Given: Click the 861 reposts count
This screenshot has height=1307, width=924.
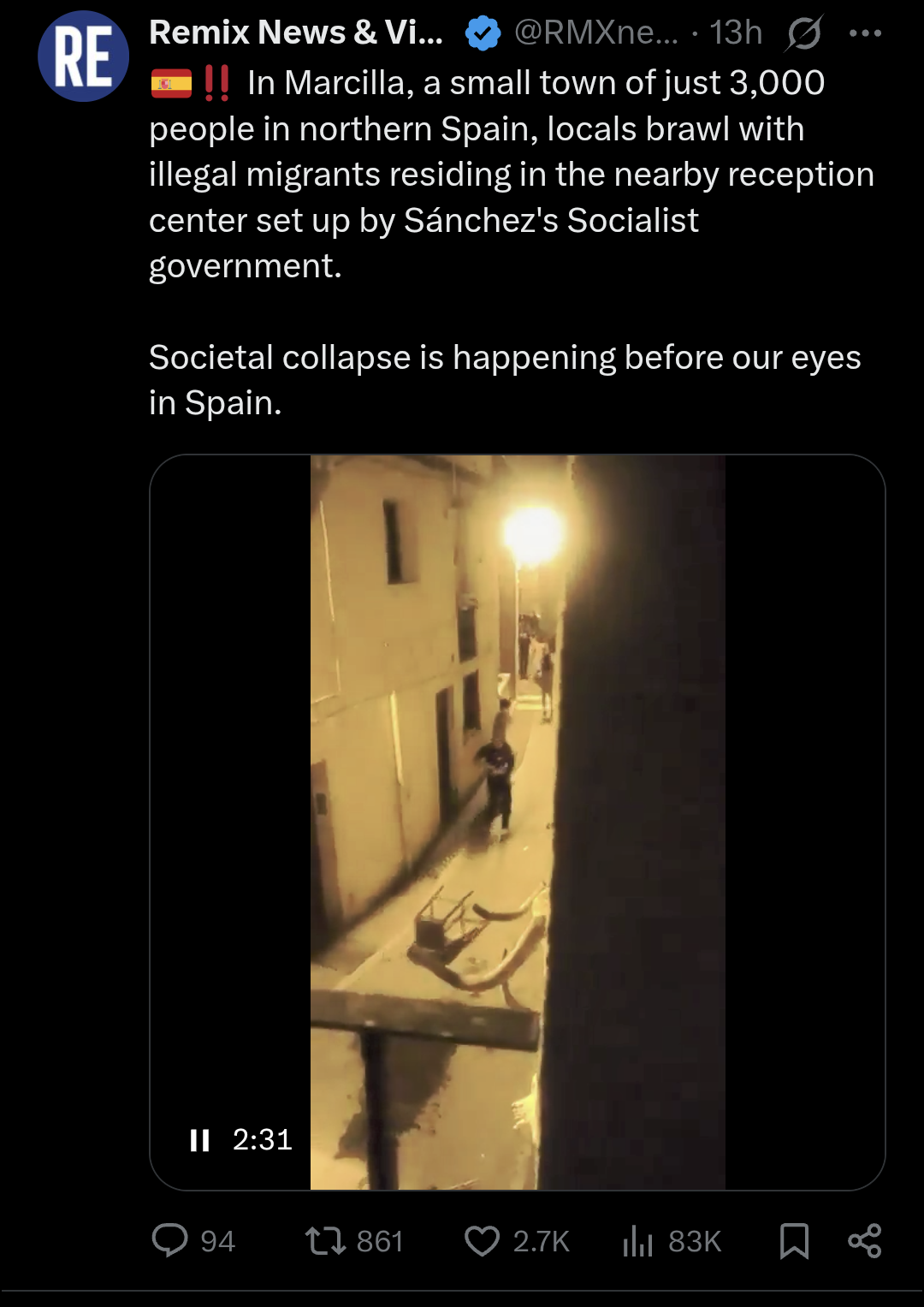Looking at the screenshot, I should 380,1241.
